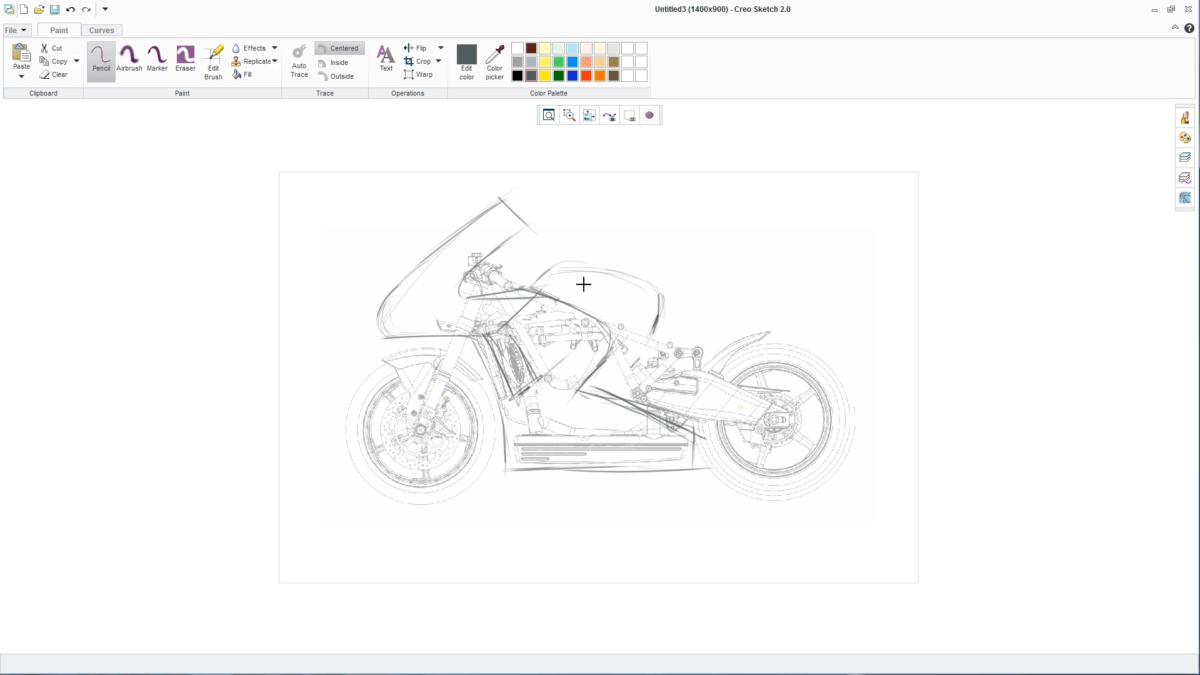The width and height of the screenshot is (1200, 675).
Task: Toggle curve display in floating toolbar
Action: [x=609, y=116]
